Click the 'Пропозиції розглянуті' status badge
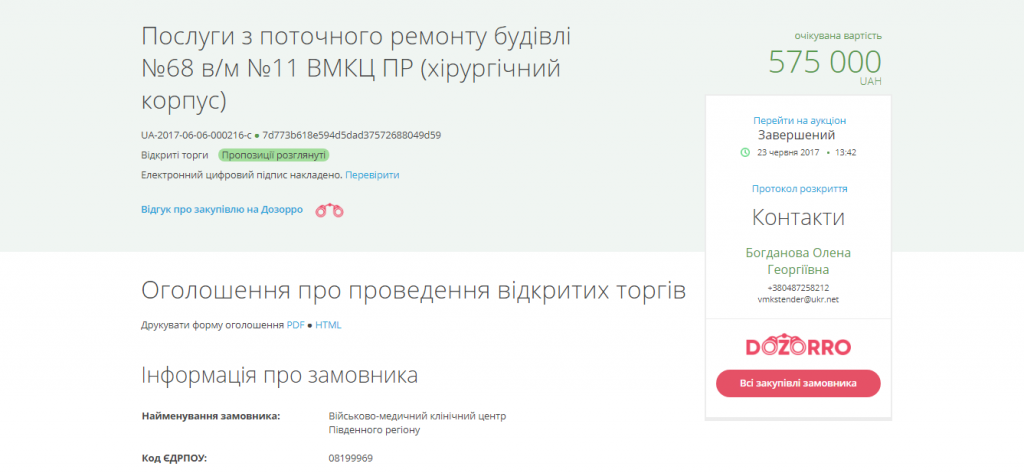Viewport: 1024px width, 473px height. 274,155
